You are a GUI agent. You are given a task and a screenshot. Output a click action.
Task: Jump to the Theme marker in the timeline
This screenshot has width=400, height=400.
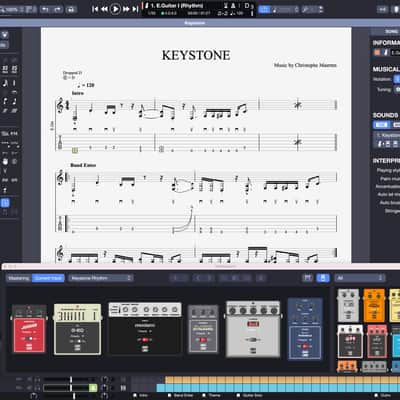[x=212, y=395]
